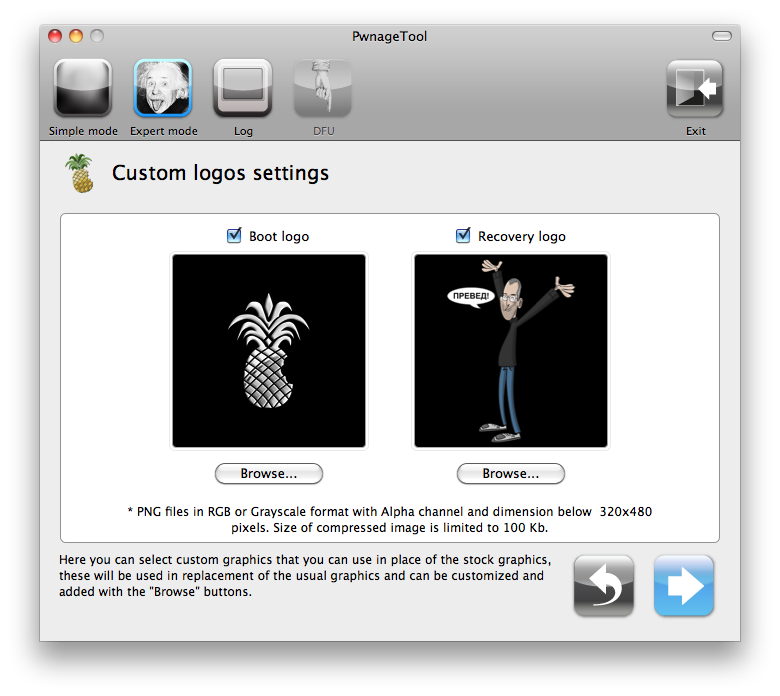The height and width of the screenshot is (696, 780).
Task: Close the PwnageTool window
Action: [56, 36]
